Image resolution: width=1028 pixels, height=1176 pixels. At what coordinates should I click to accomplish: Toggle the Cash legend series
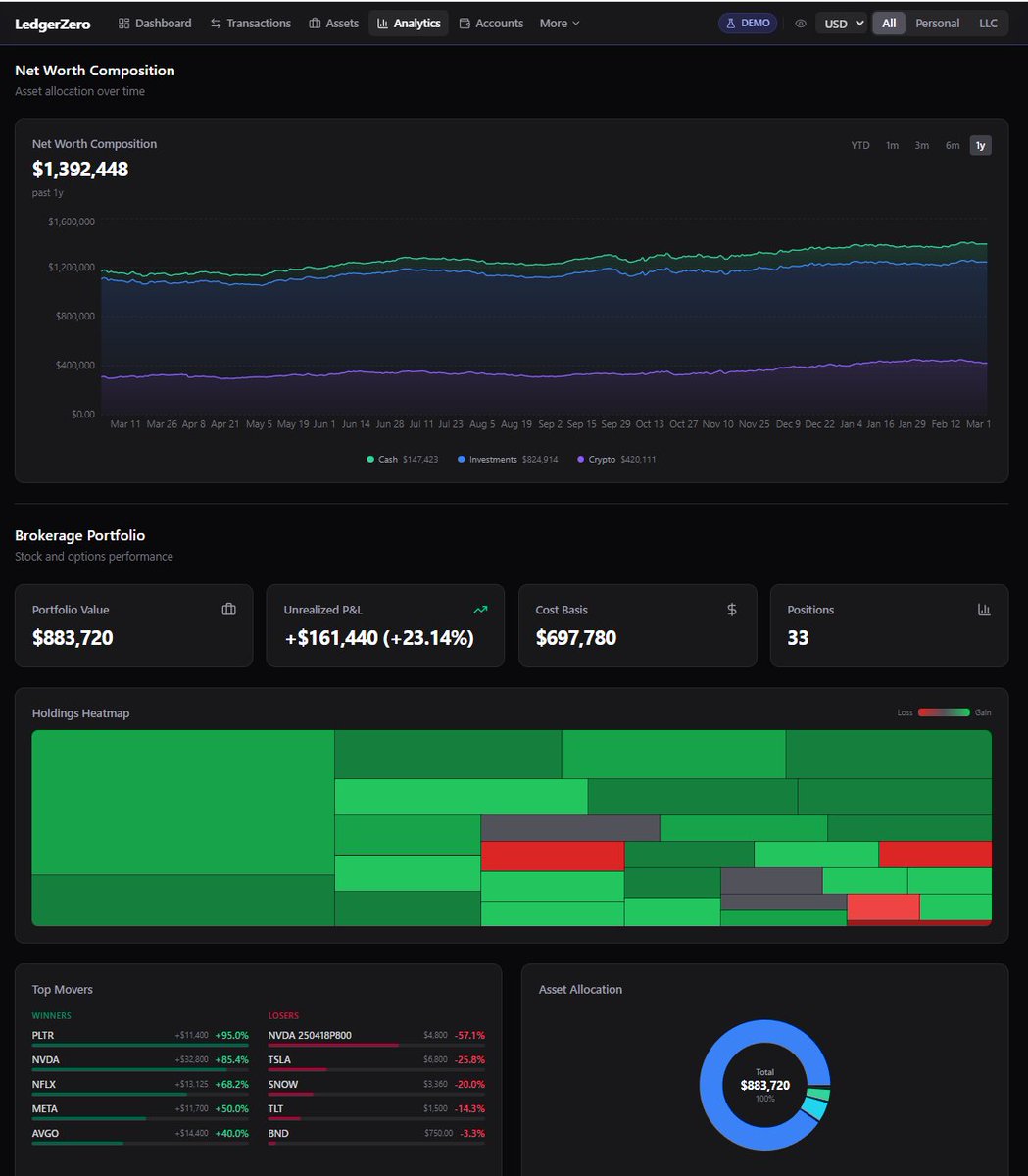tap(402, 459)
